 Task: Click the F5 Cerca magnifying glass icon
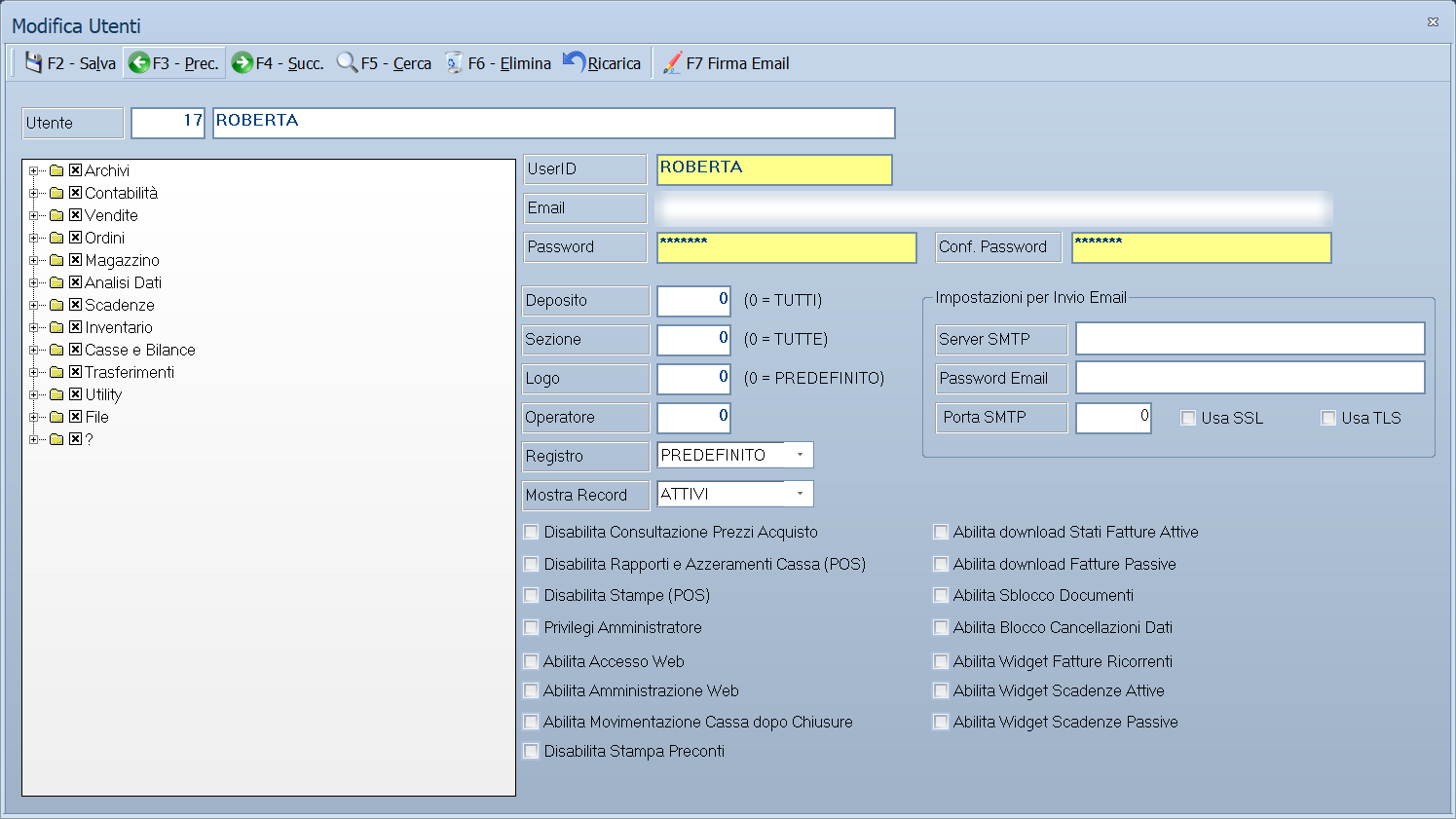[347, 63]
